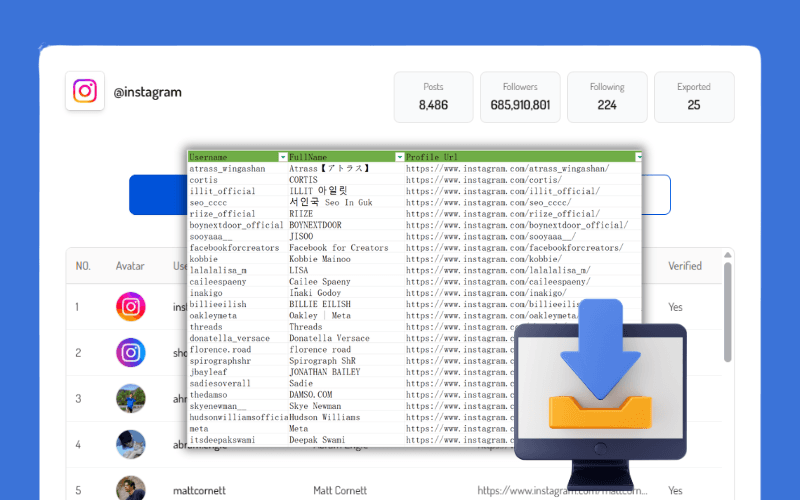Click the oakleymeta username cell
The height and width of the screenshot is (500, 800).
click(213, 315)
